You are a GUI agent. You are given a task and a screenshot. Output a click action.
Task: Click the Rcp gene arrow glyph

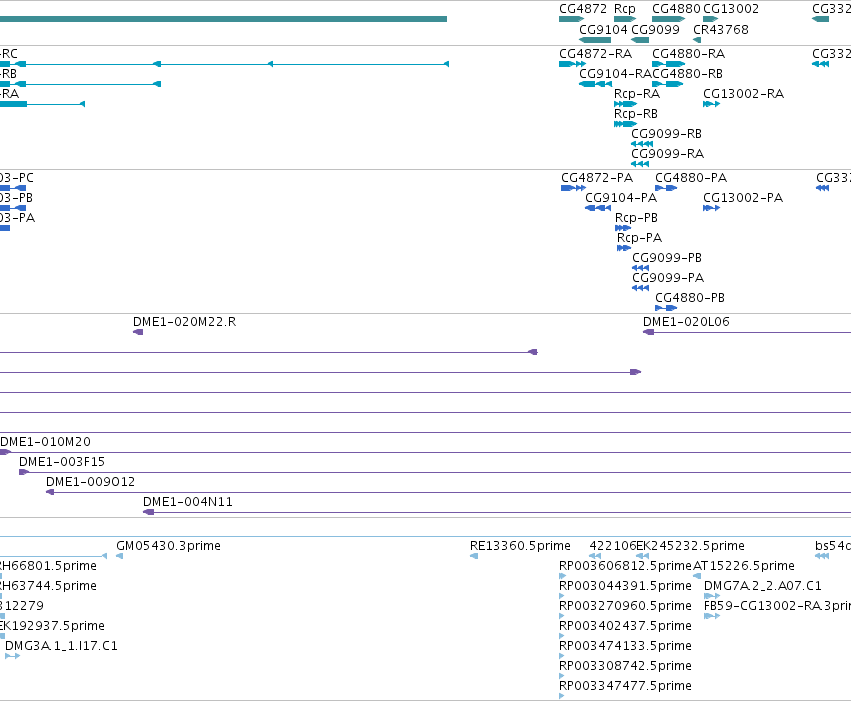click(625, 19)
